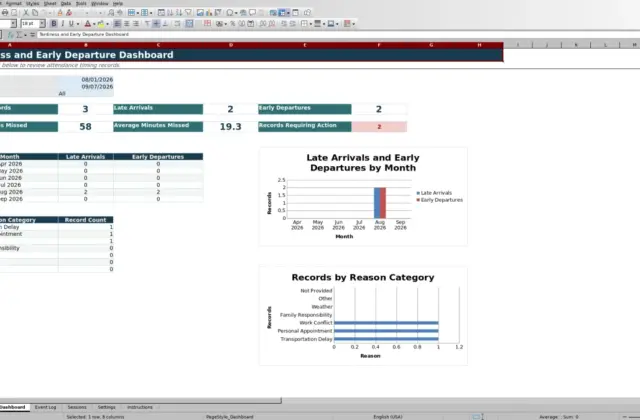640x420 pixels.
Task: Open the Conditional Formatting dropdown arrow
Action: [353, 24]
